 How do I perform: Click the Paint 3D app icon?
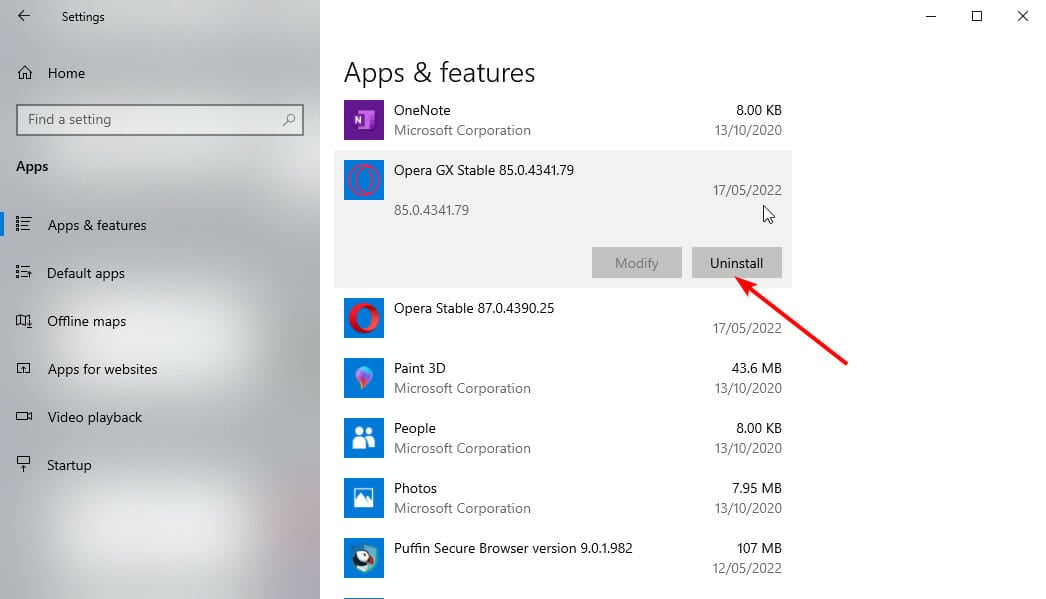tap(364, 378)
